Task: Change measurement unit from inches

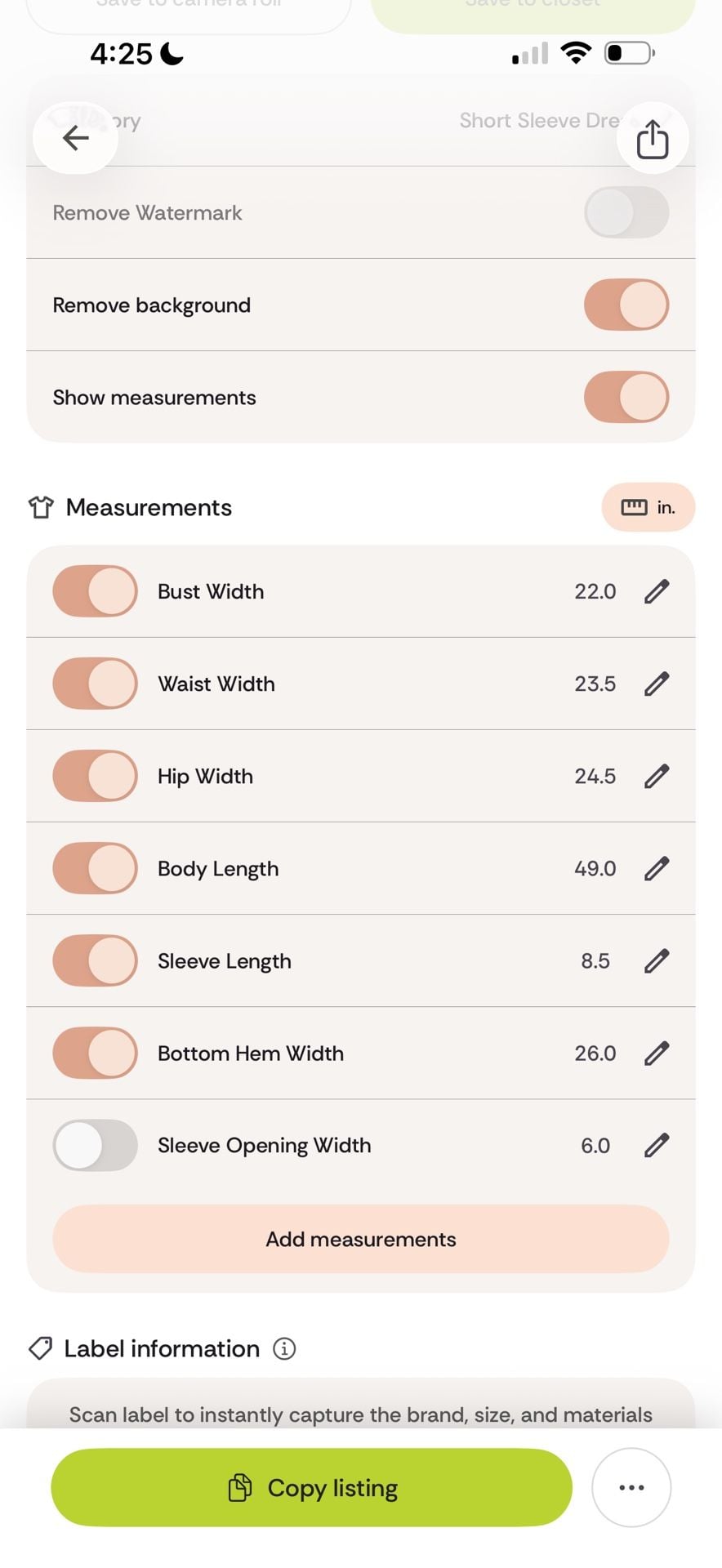Action: [x=648, y=507]
